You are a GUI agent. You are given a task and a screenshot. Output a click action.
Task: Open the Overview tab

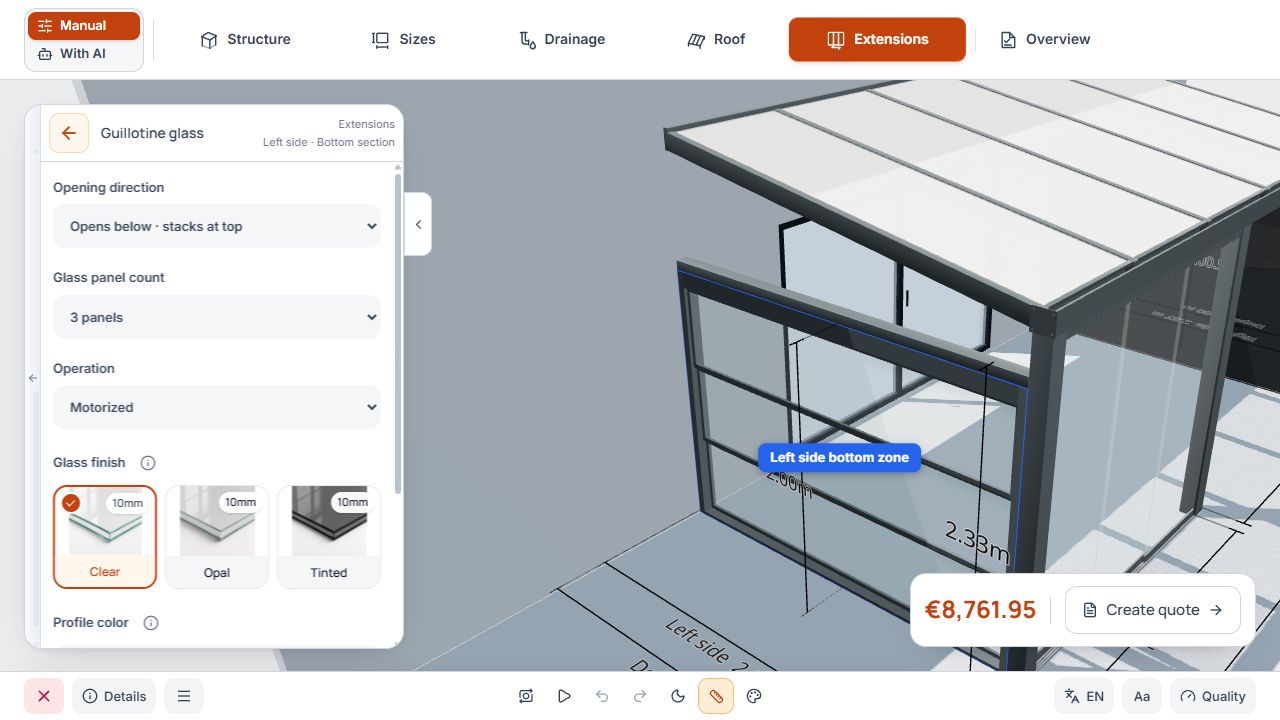click(1045, 39)
